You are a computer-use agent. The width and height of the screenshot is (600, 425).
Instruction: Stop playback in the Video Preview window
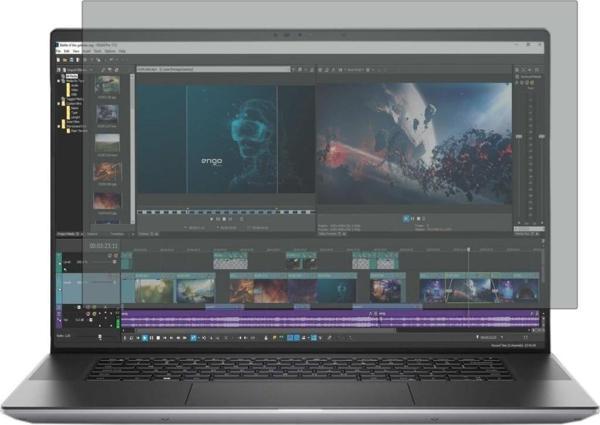pyautogui.click(x=418, y=219)
